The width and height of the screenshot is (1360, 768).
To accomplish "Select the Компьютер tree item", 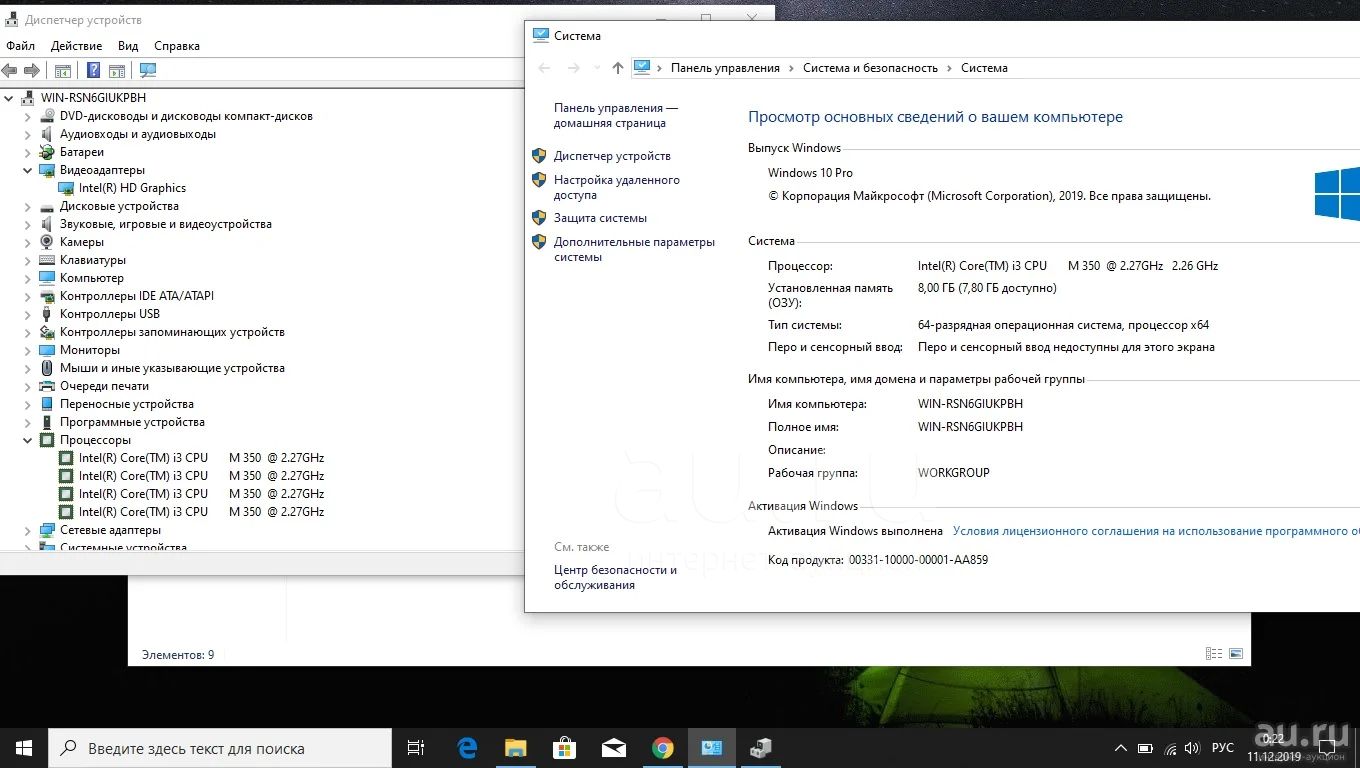I will 92,278.
